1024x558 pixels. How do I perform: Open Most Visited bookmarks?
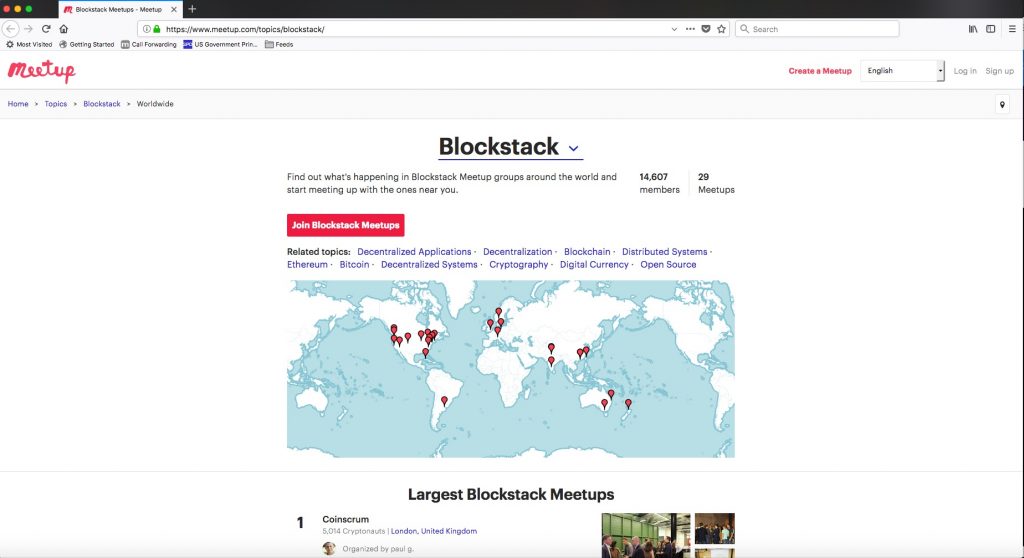coord(29,44)
